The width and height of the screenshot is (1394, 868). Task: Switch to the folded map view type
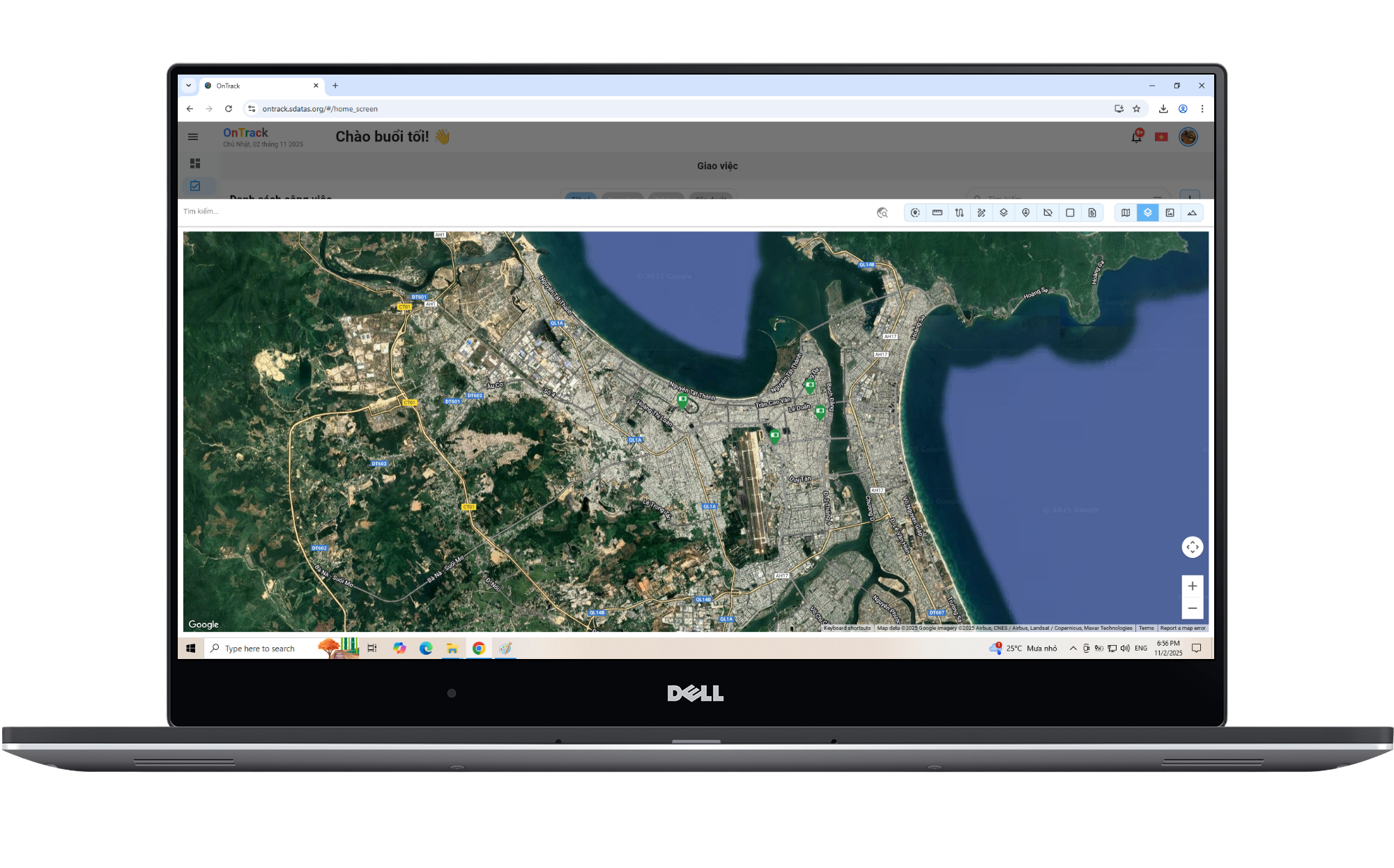coord(1125,212)
